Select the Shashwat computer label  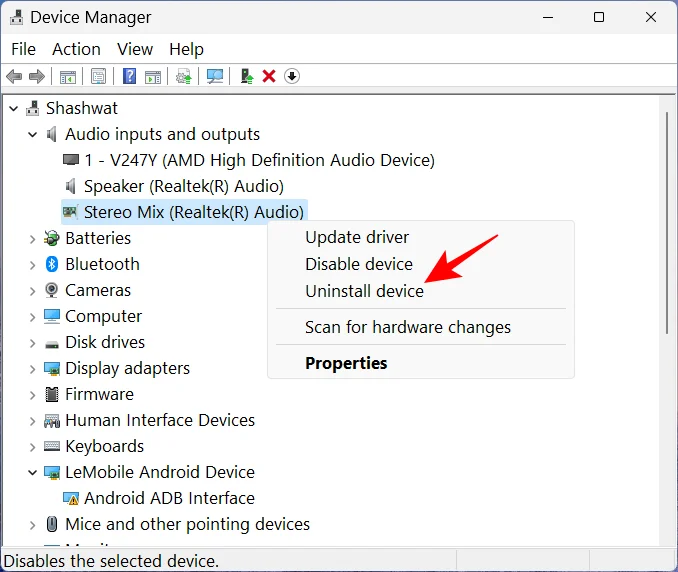click(x=82, y=108)
